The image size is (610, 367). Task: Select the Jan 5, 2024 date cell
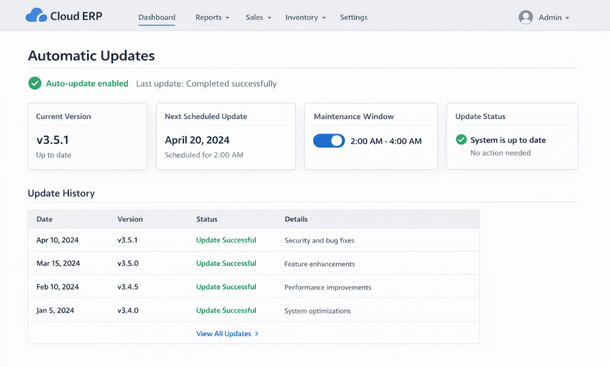[x=55, y=311]
